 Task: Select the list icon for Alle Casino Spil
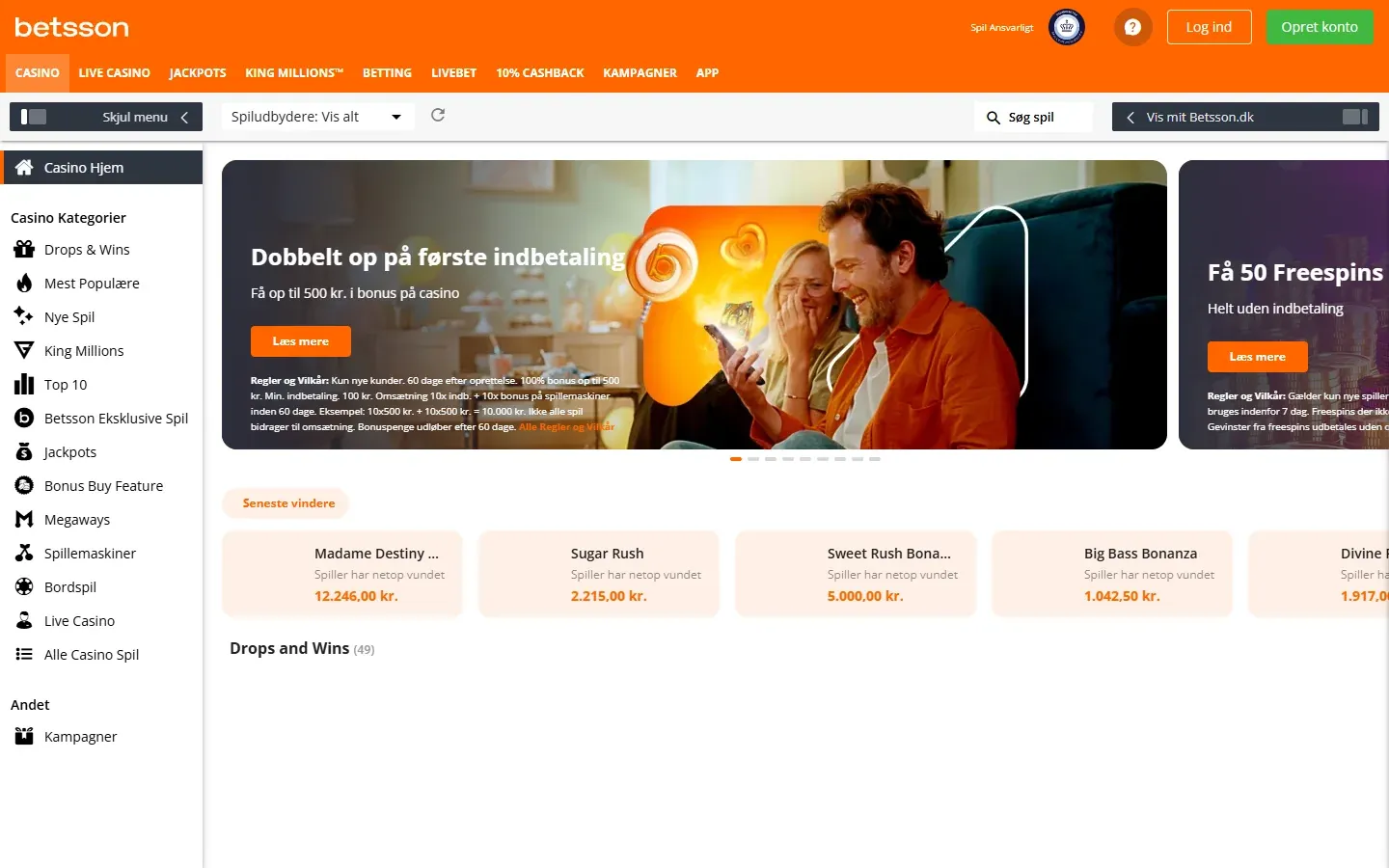[24, 654]
